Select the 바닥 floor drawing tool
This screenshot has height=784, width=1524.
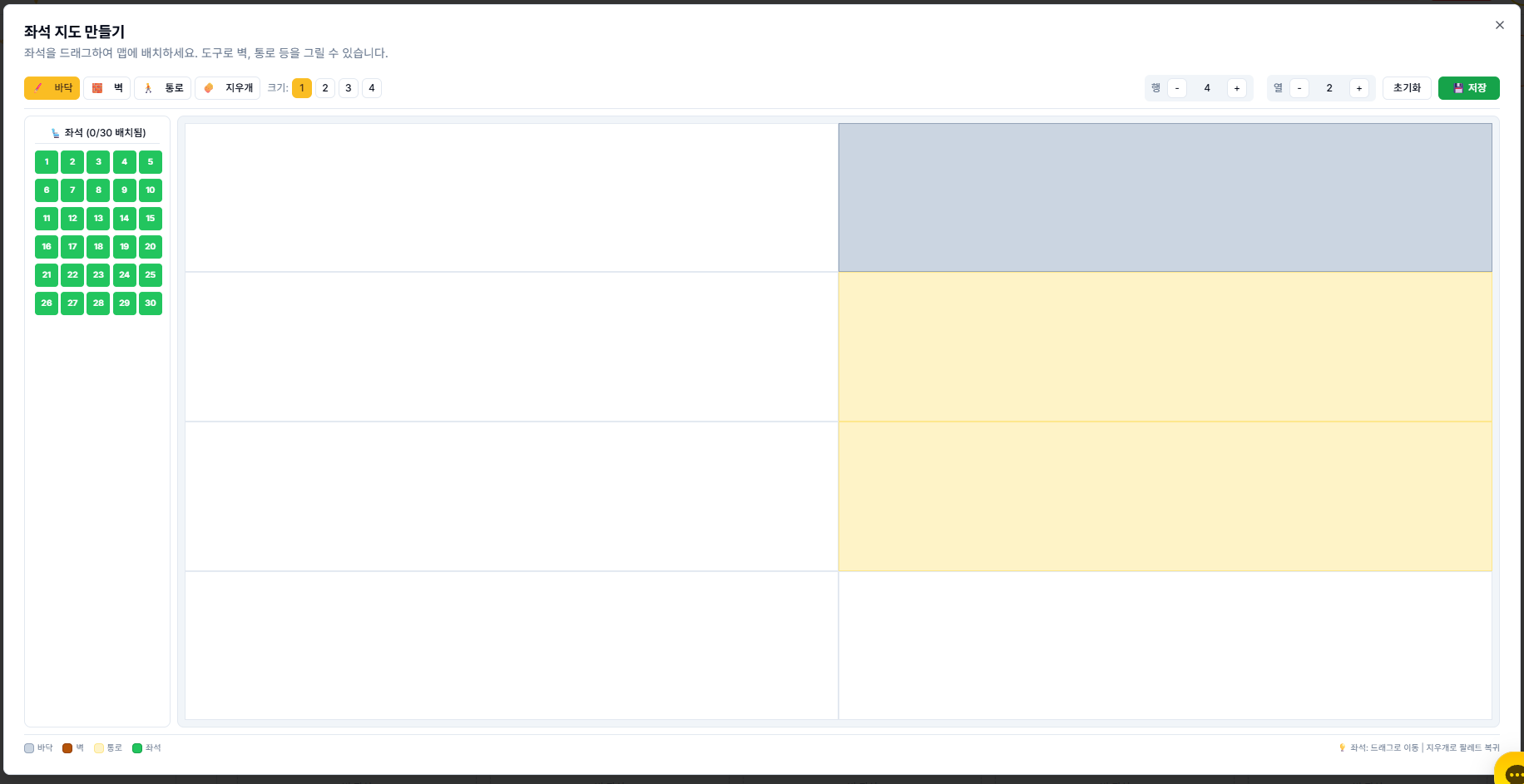click(52, 88)
